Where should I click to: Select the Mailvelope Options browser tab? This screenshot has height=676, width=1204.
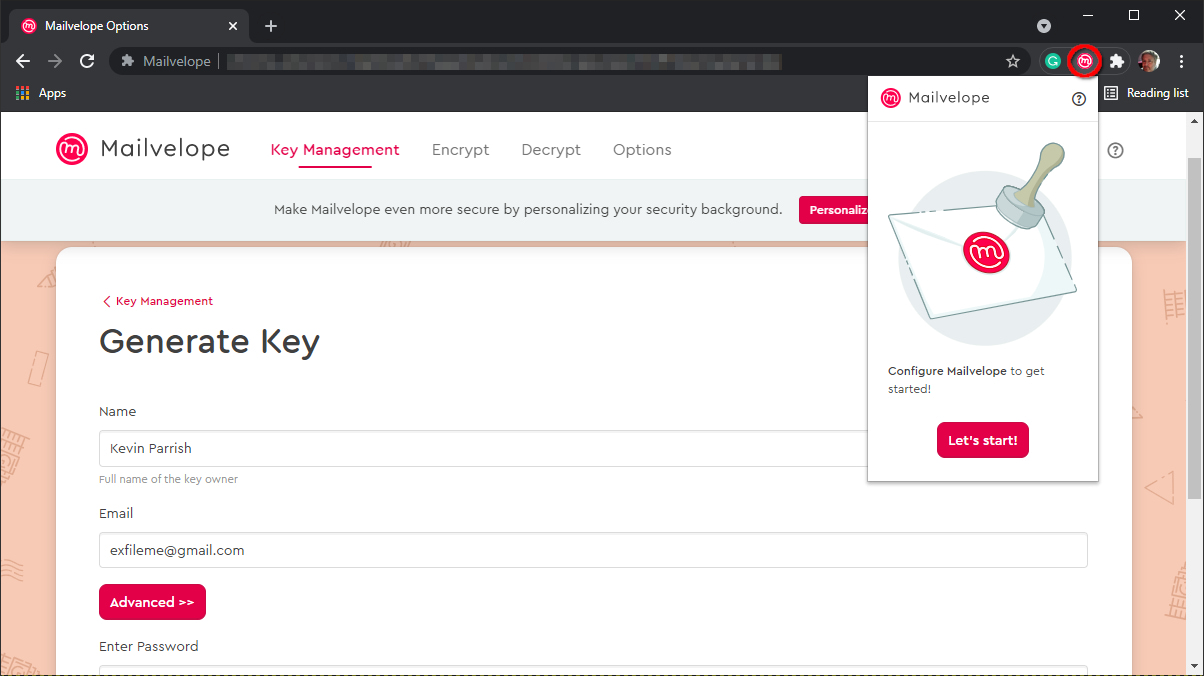tap(130, 26)
